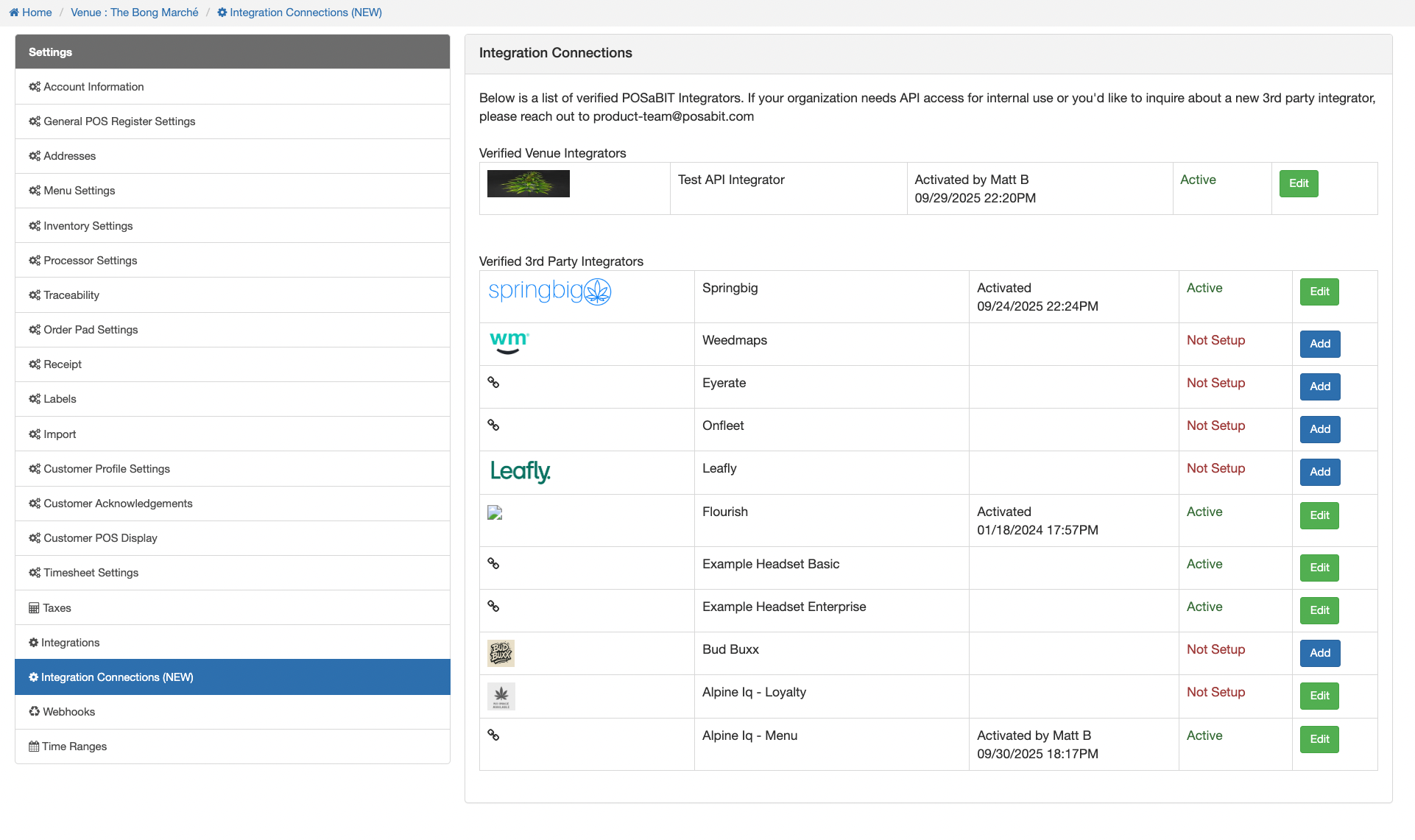The width and height of the screenshot is (1415, 840).
Task: Click the Eyerate link chain icon
Action: 493,383
